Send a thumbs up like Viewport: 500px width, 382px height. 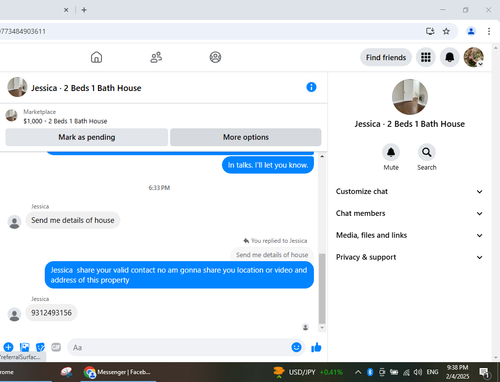(316, 347)
